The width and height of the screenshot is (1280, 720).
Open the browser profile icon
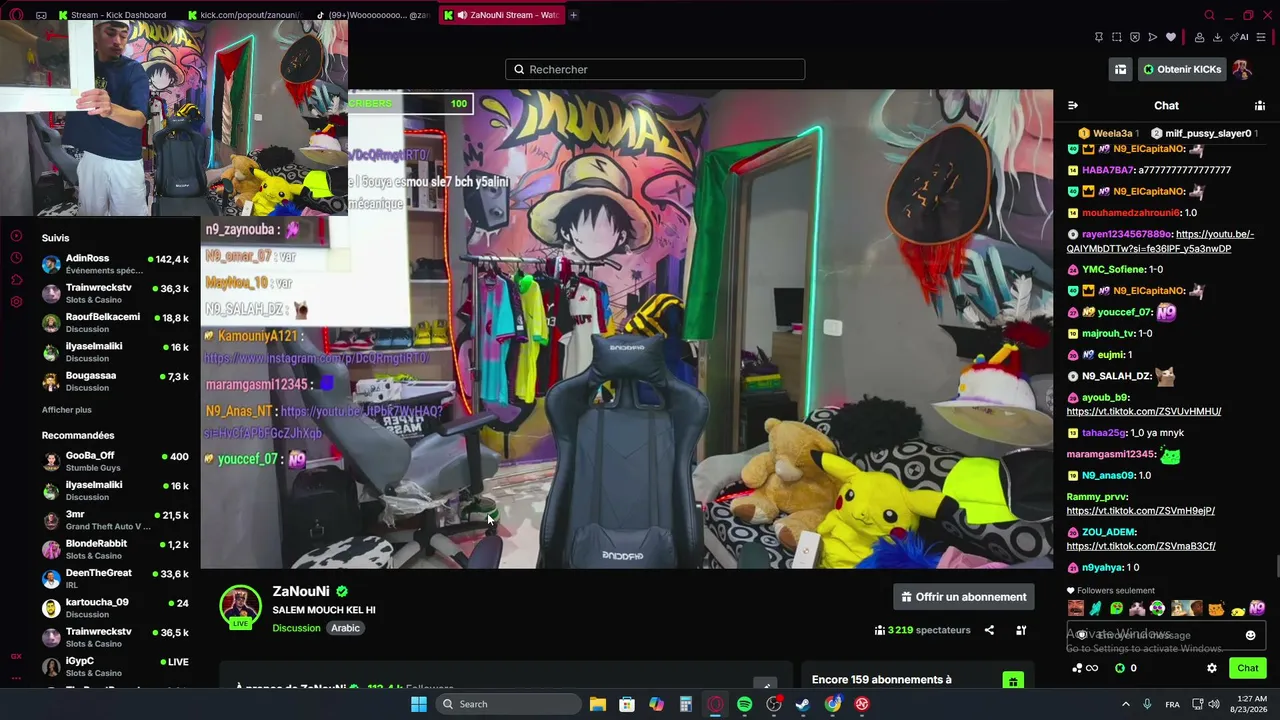[x=1199, y=37]
